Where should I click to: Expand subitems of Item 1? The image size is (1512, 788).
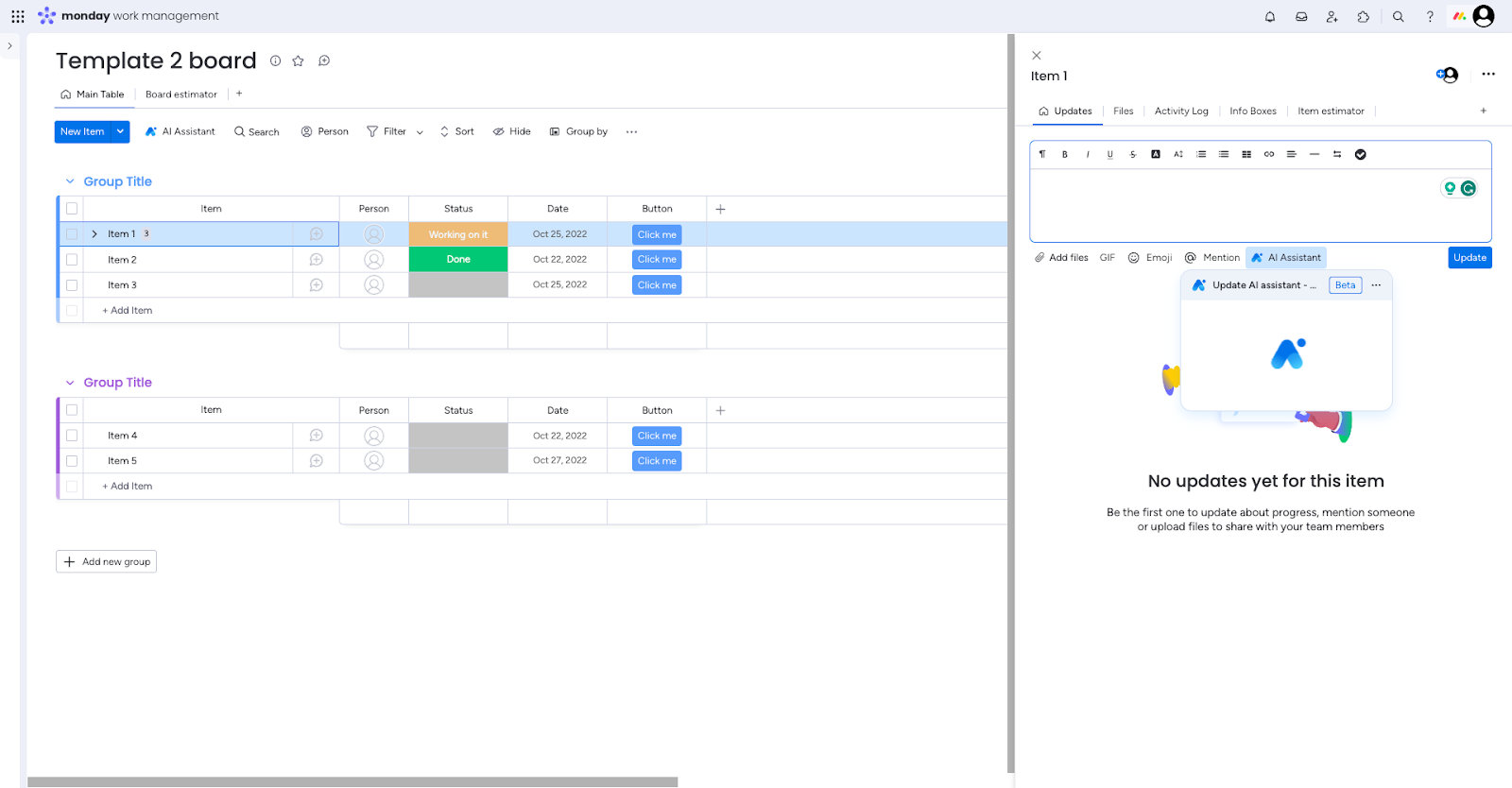point(94,234)
